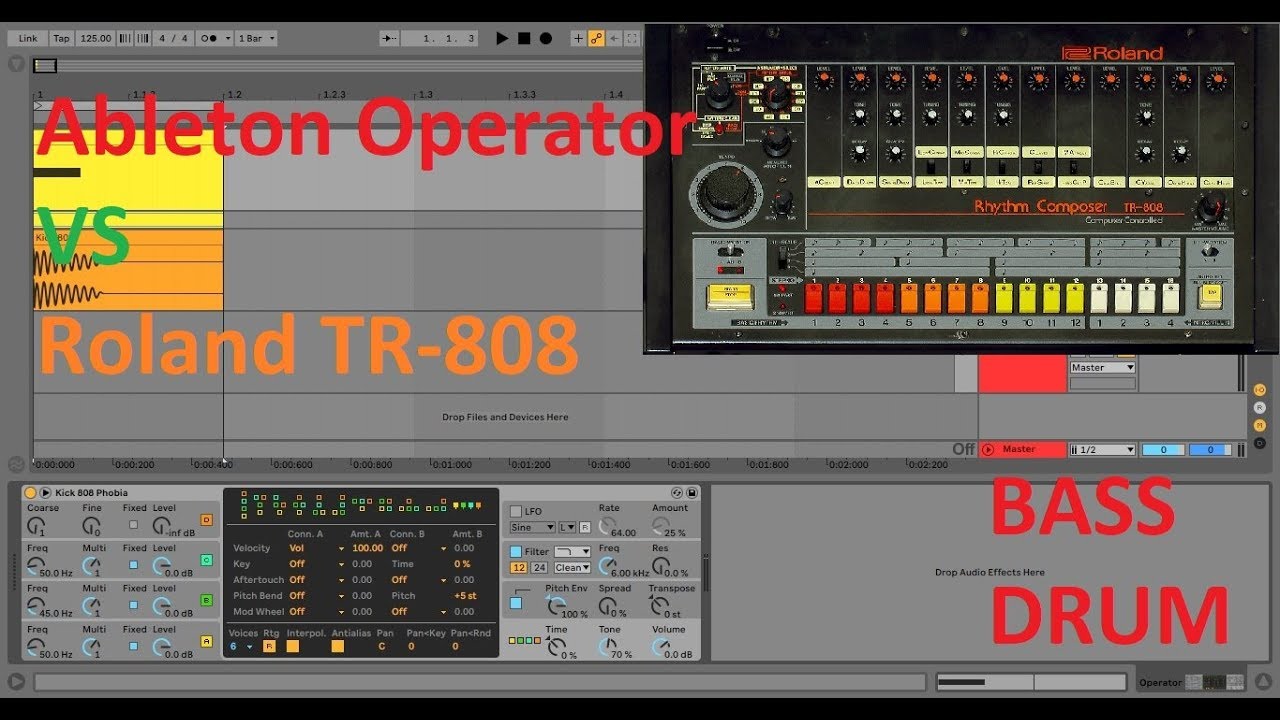Open the Mod Wheel Conn. B dropdown
This screenshot has width=1280, height=720.
418,612
